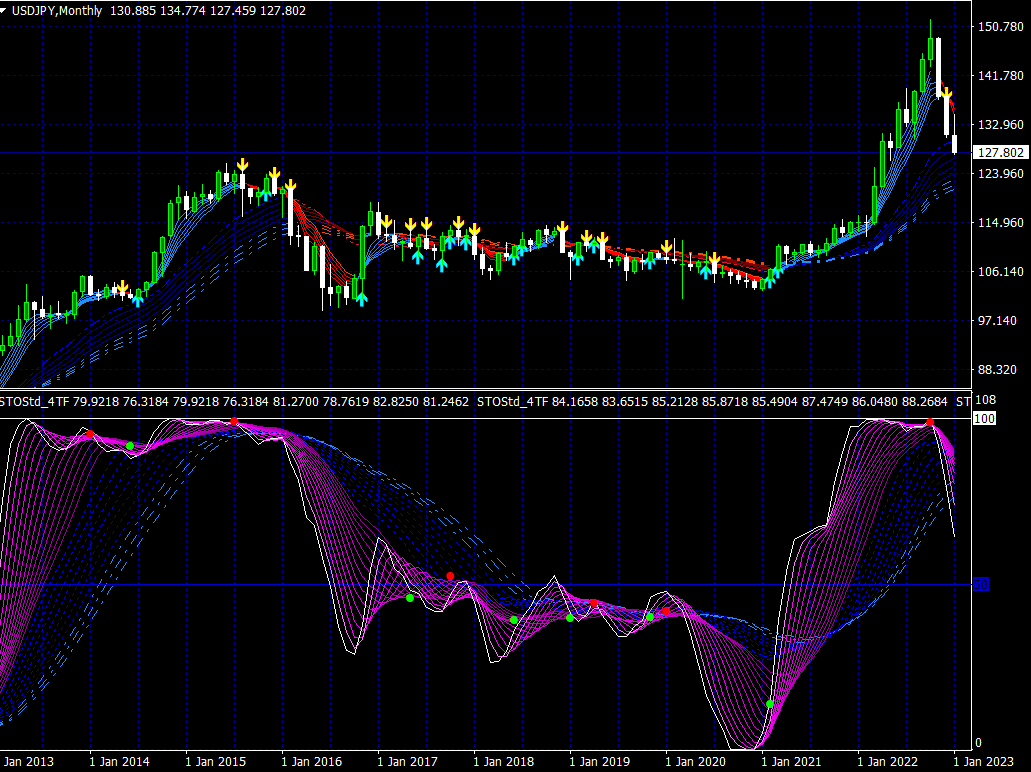This screenshot has width=1031, height=772.
Task: Click the yellow sell arrow near the 2022 peak
Action: click(944, 93)
